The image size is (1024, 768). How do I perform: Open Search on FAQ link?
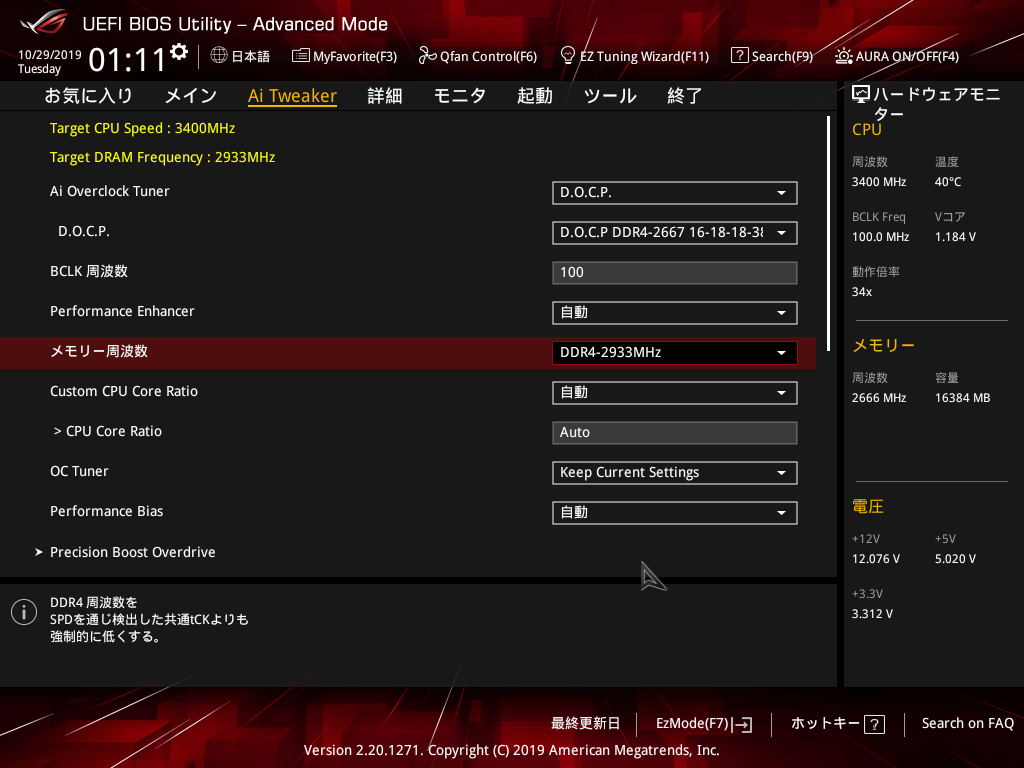[967, 724]
